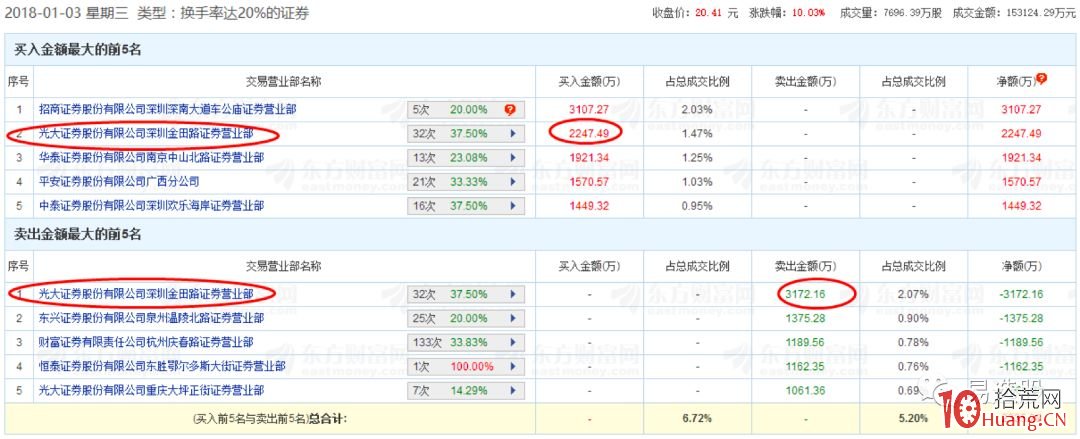The height and width of the screenshot is (439, 1080).
Task: Open 光大证券深圳金田路 link in sell table
Action: pyautogui.click(x=146, y=294)
